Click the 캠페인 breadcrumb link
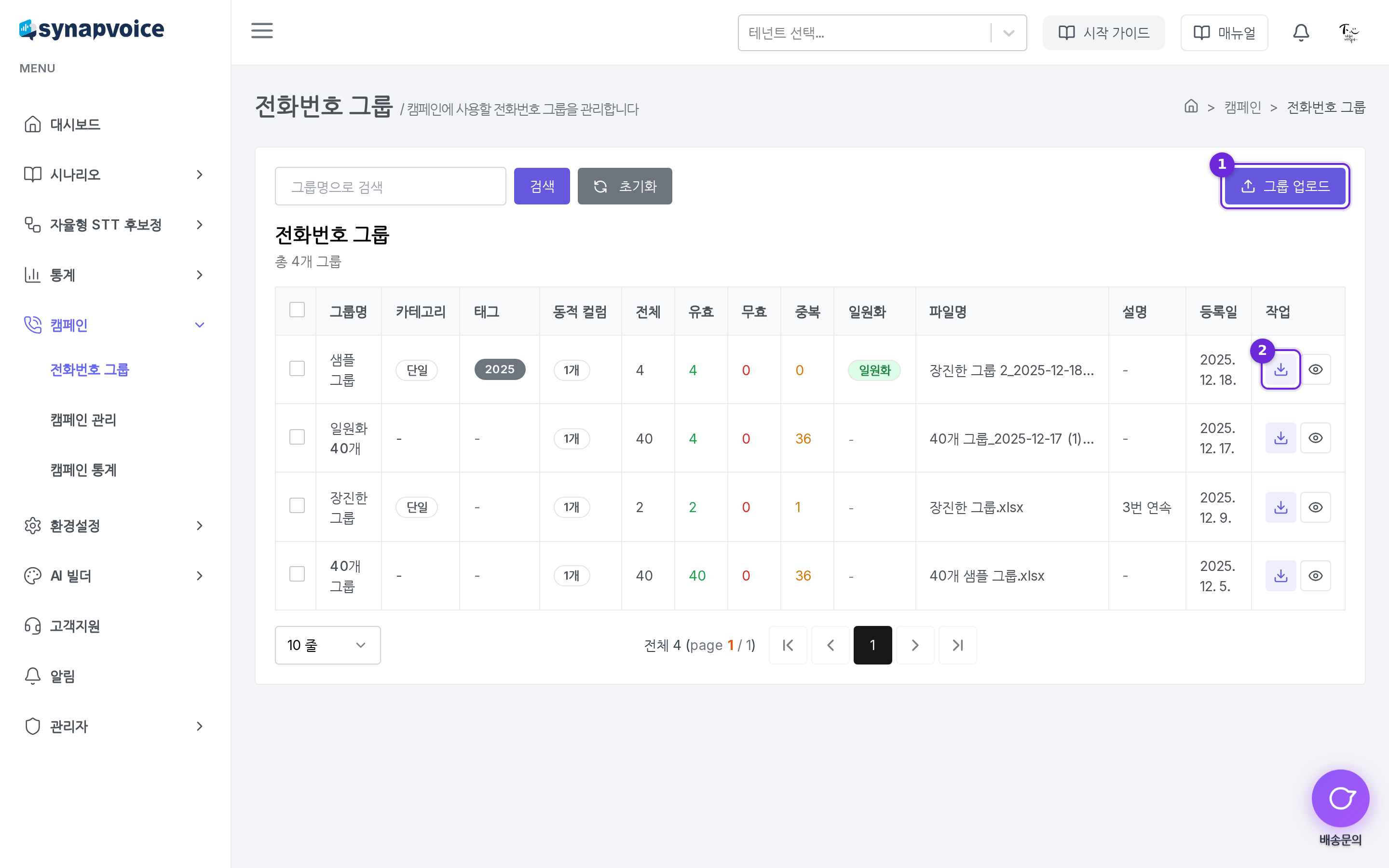 coord(1242,108)
